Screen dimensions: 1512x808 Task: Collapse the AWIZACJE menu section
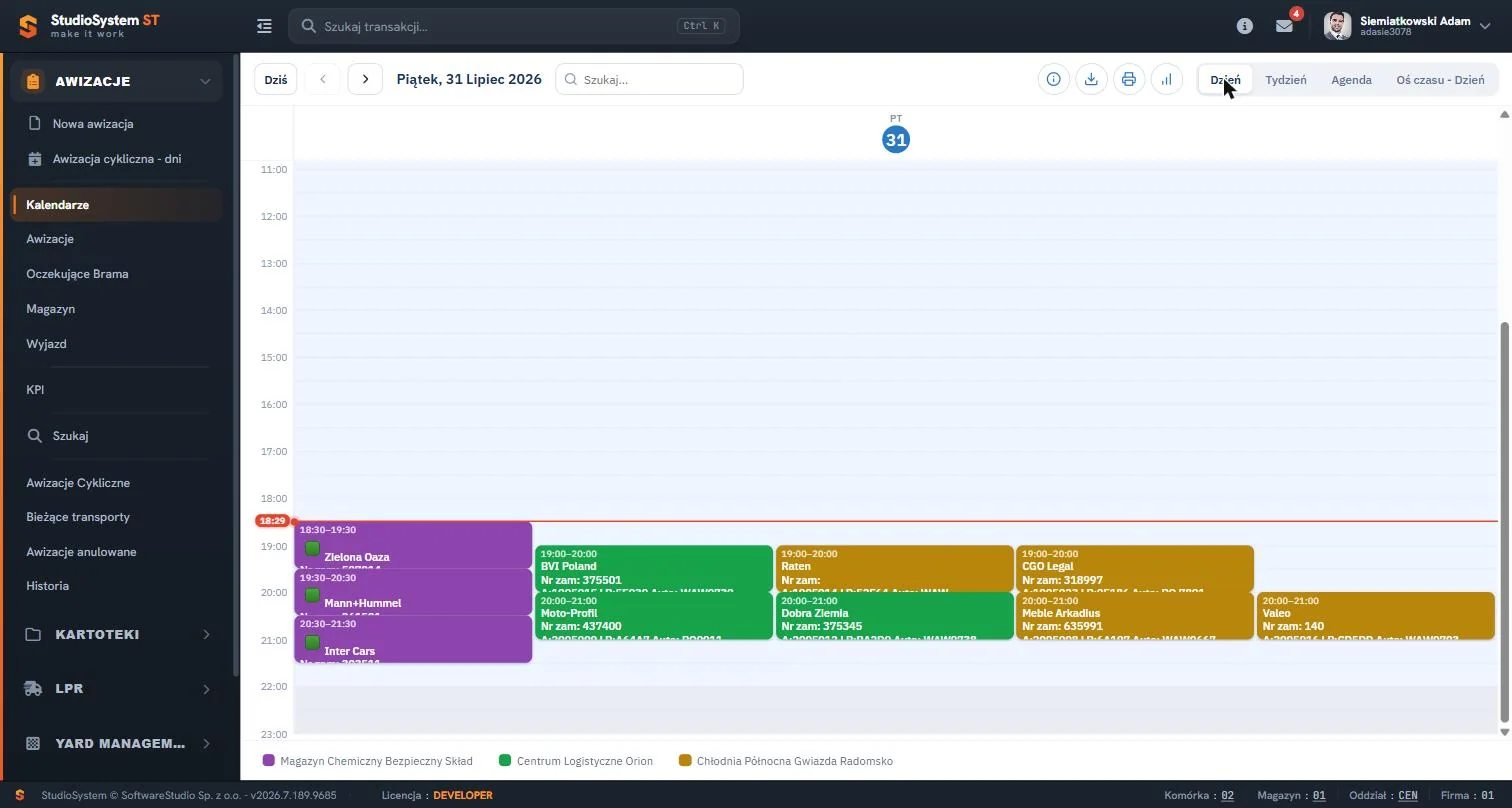116,81
